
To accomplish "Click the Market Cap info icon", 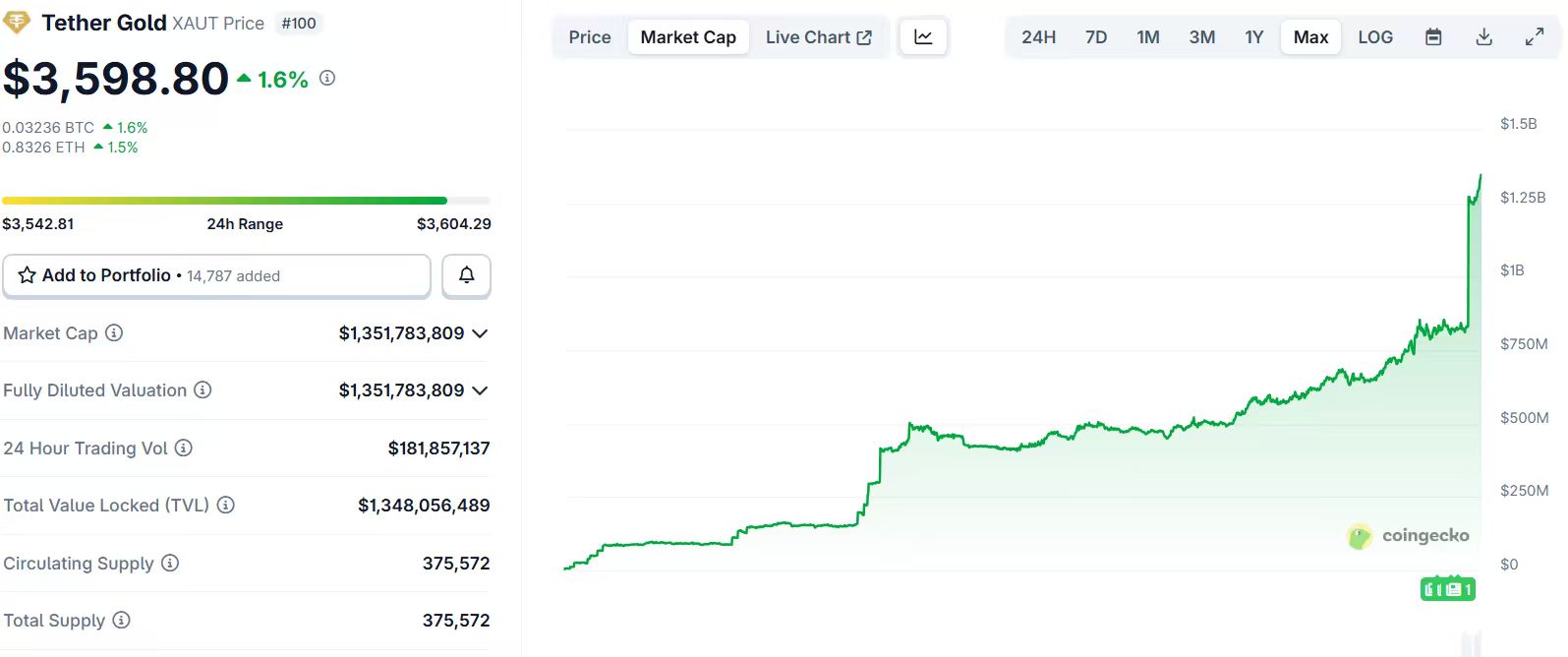I will (x=114, y=333).
